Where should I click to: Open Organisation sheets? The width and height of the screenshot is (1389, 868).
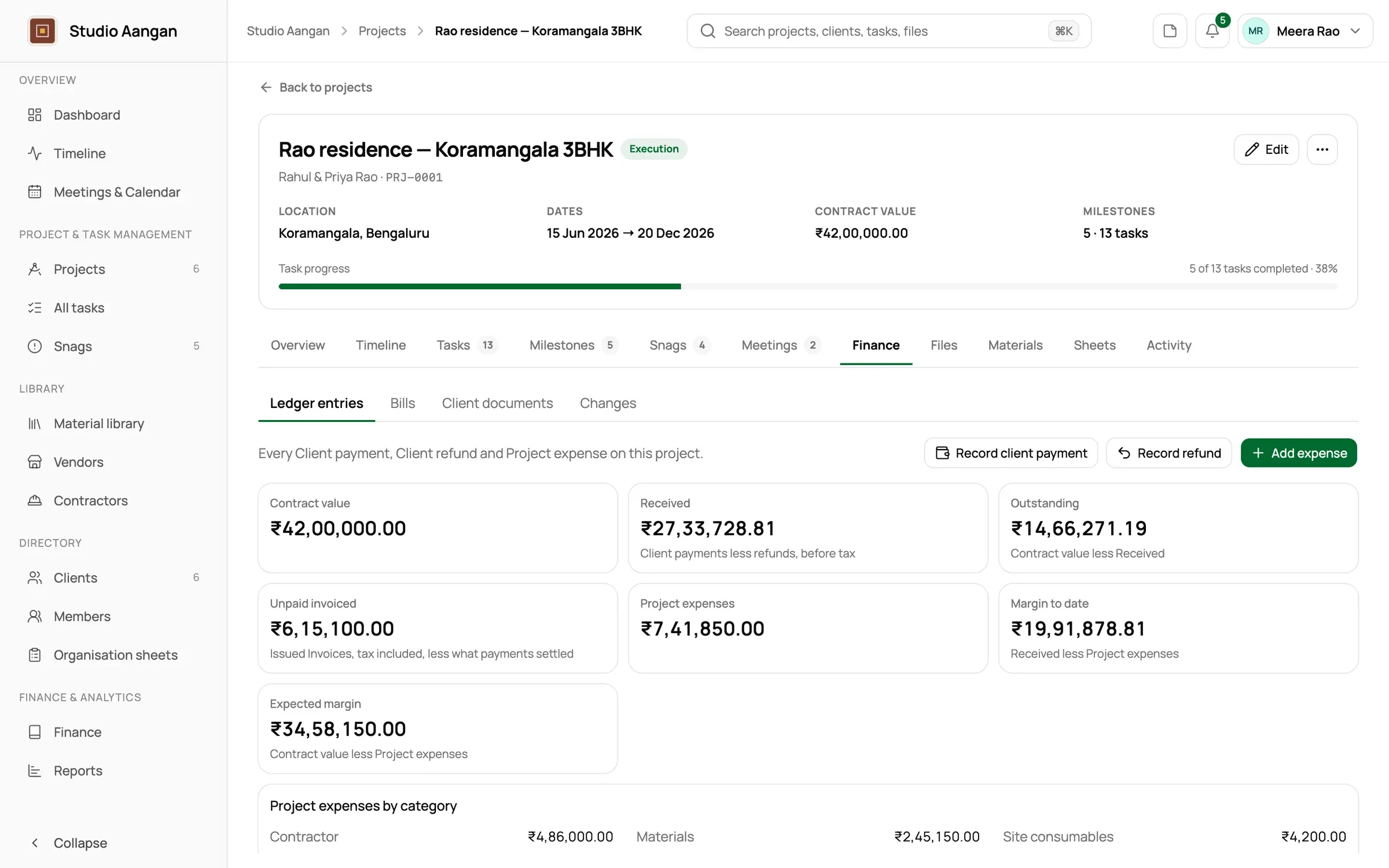pyautogui.click(x=113, y=654)
